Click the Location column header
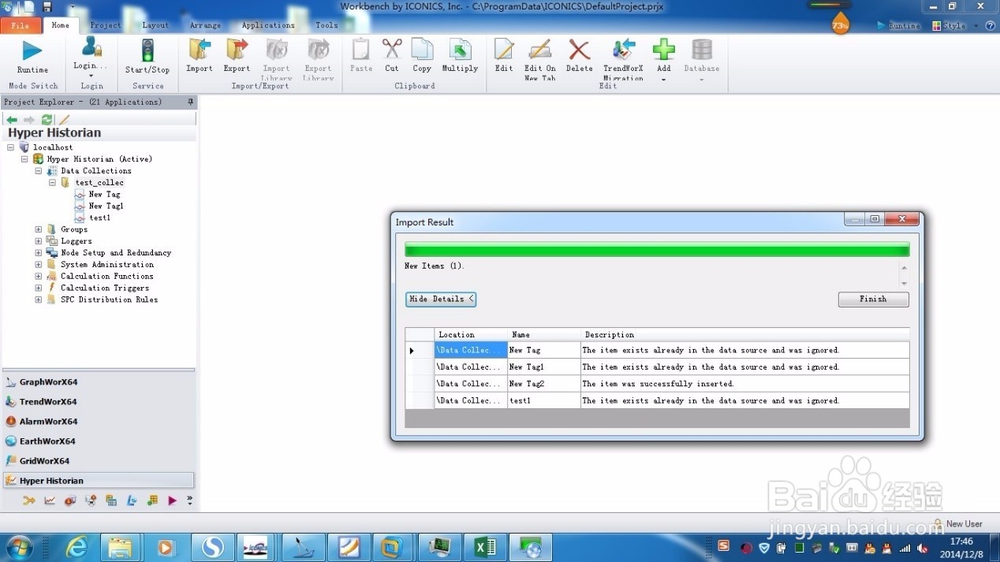 (471, 334)
